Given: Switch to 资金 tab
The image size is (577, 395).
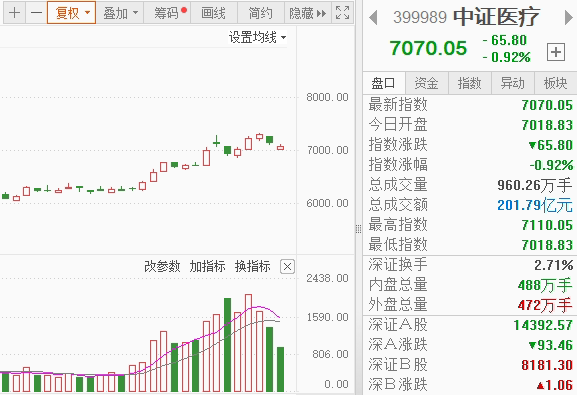Looking at the screenshot, I should tap(426, 83).
